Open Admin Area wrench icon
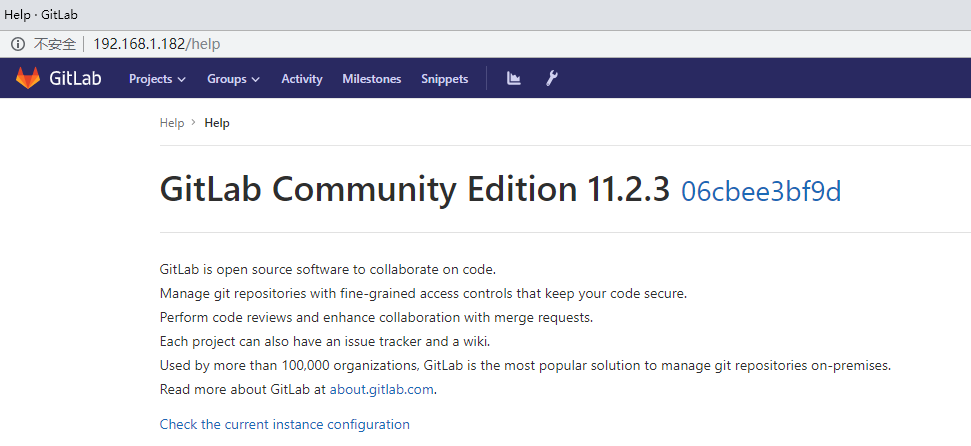 [552, 78]
